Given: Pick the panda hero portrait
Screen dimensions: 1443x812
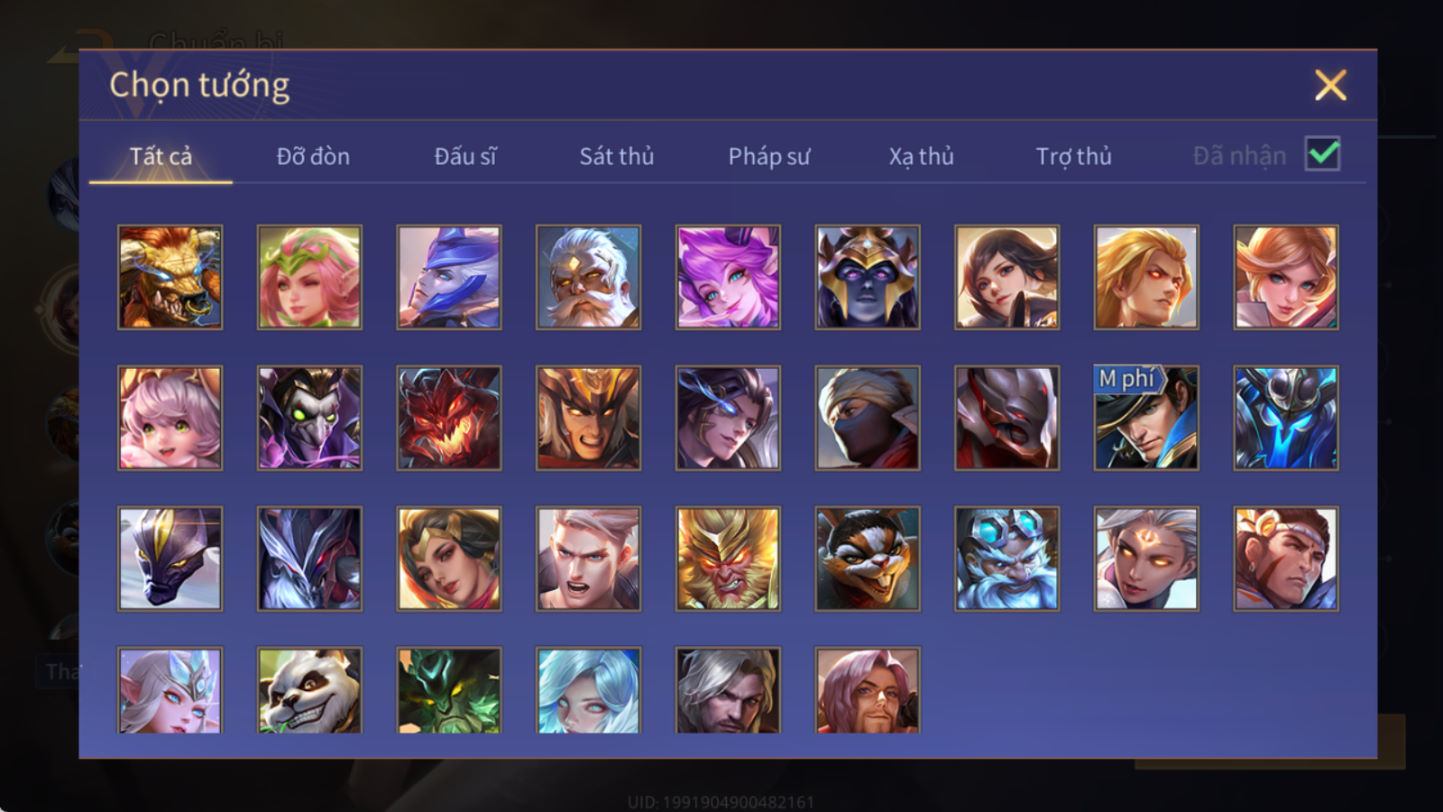Looking at the screenshot, I should (310, 691).
